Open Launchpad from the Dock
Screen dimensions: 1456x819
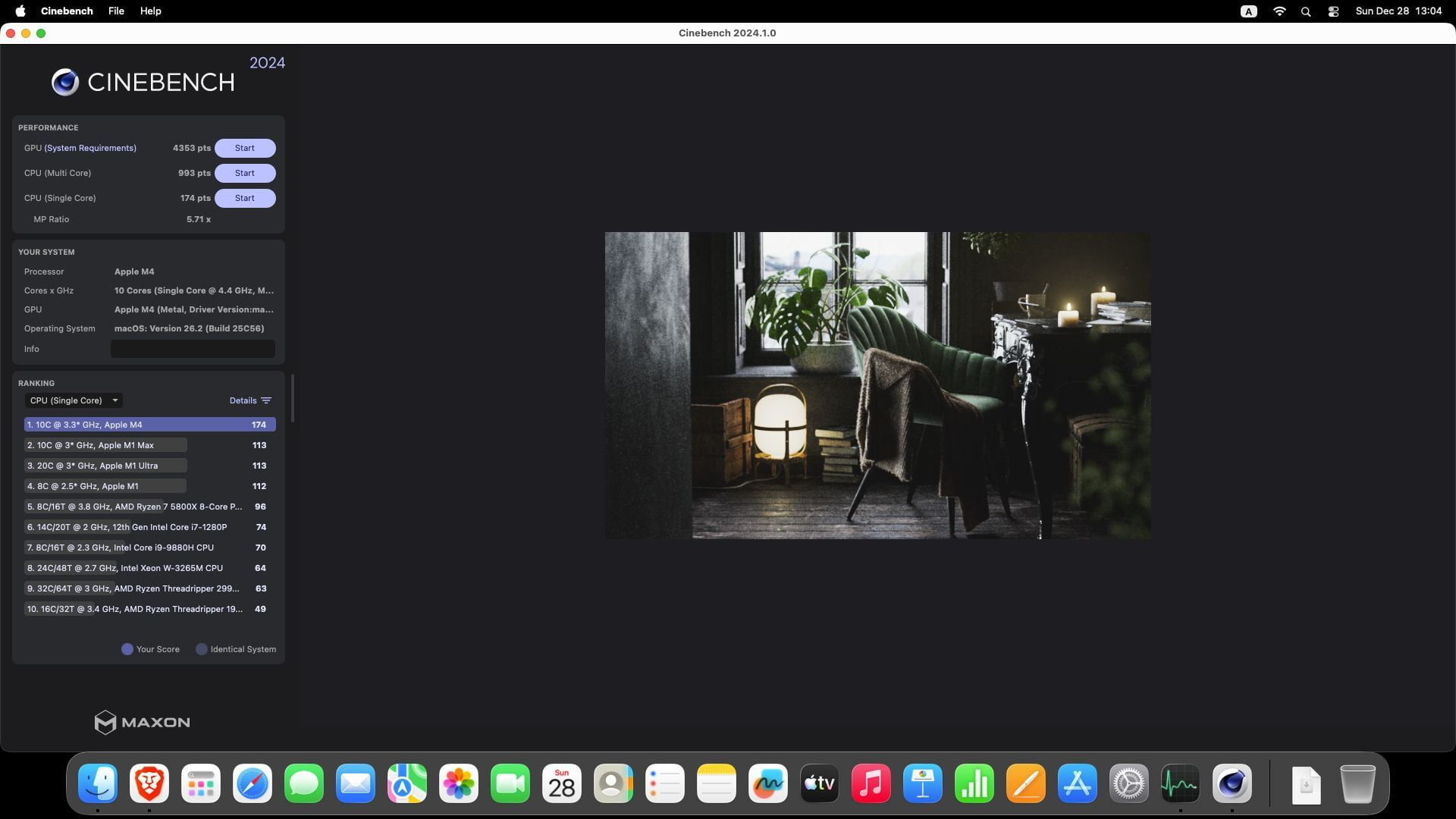[x=201, y=783]
